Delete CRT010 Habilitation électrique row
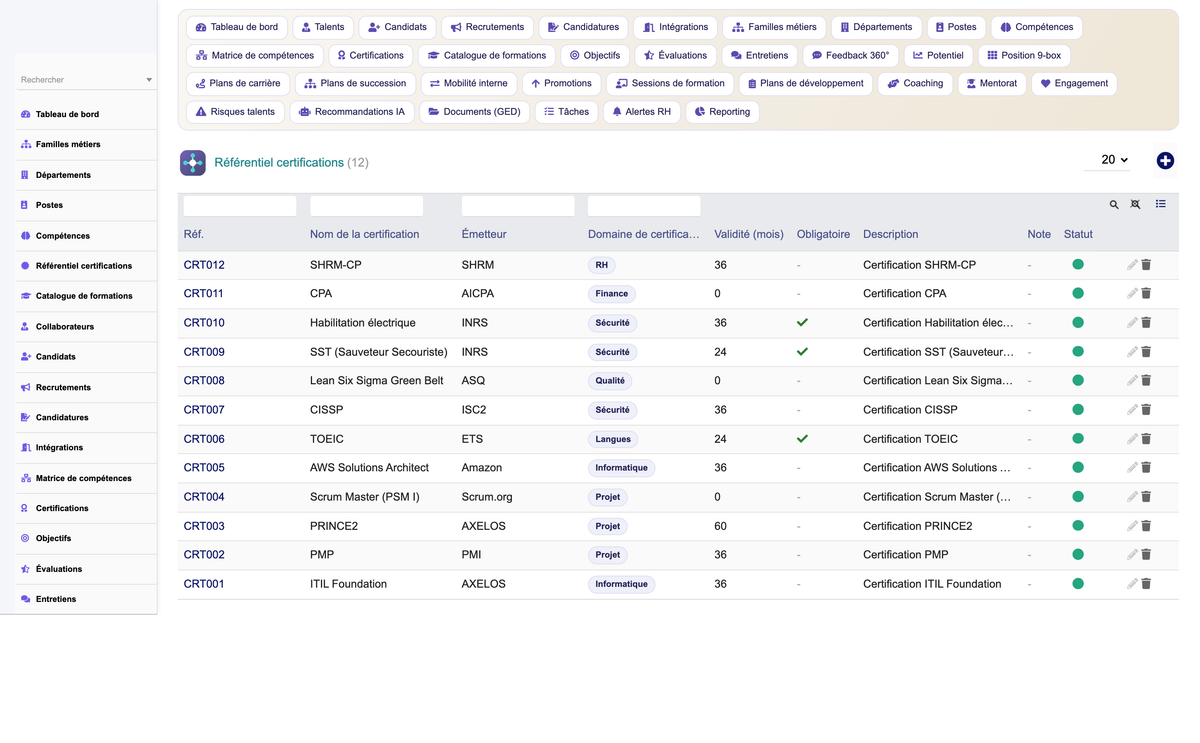 (1146, 323)
